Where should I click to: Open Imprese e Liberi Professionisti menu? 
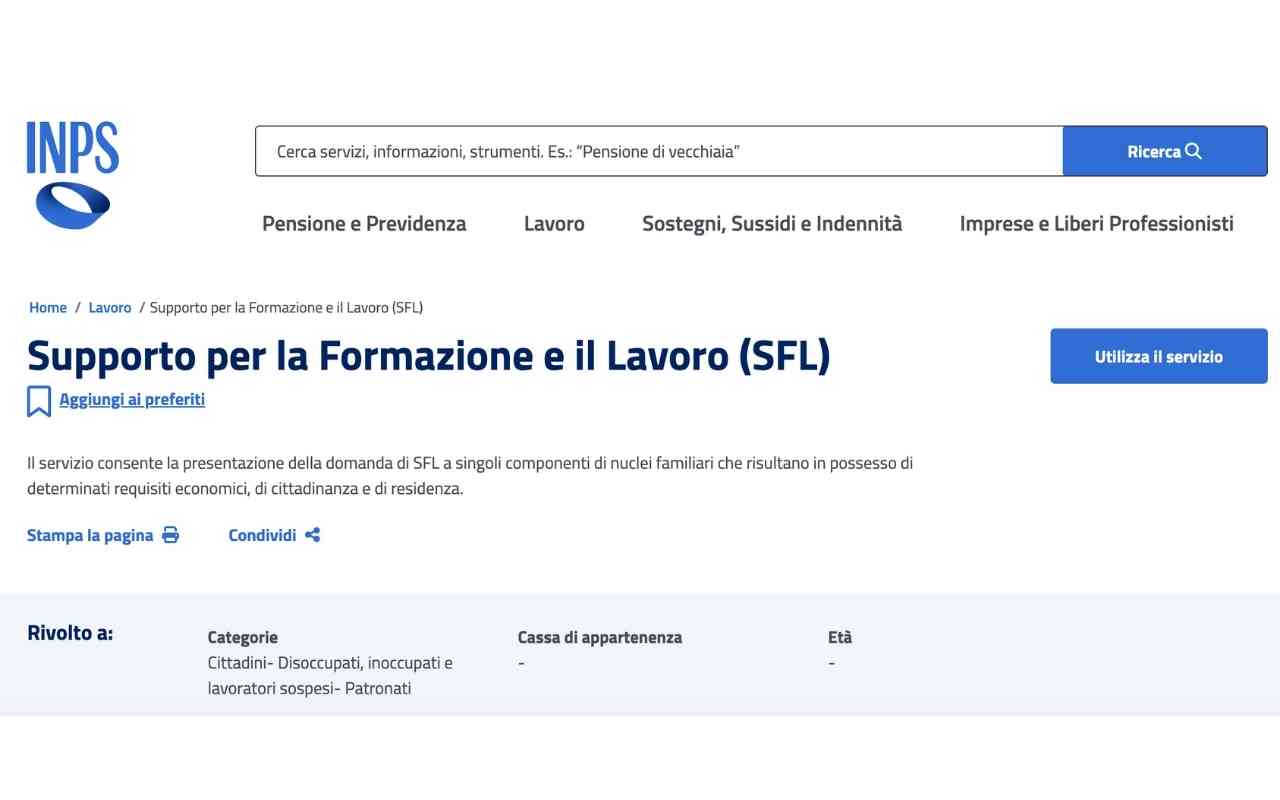click(1097, 224)
